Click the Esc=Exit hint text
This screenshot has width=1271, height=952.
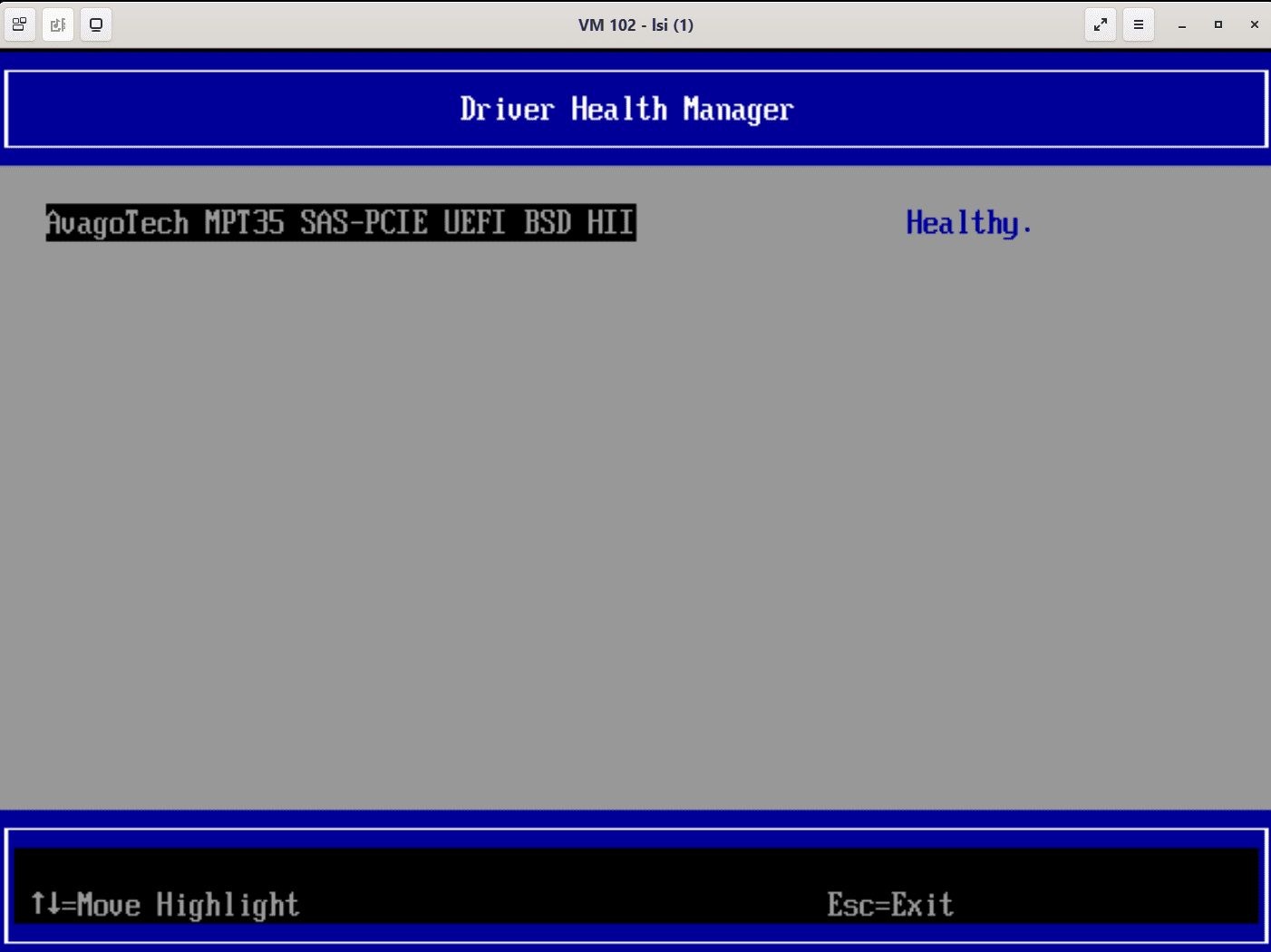890,904
